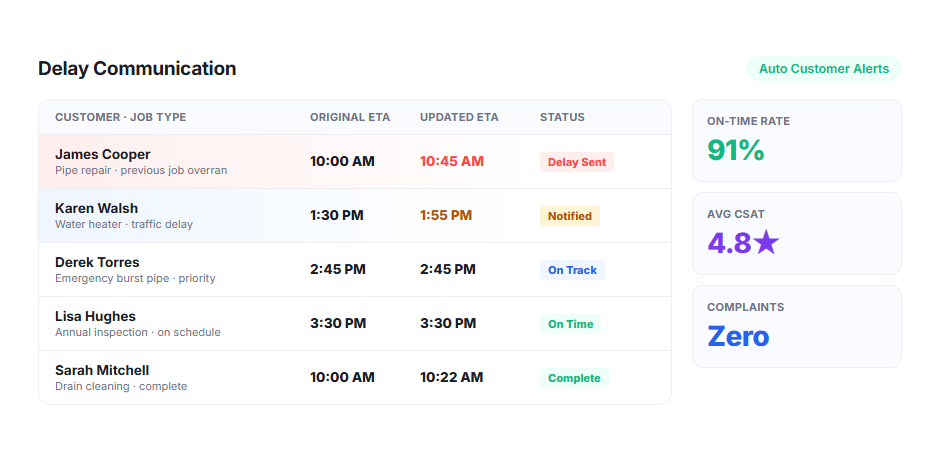Screen dimensions: 940x460
Task: Click 'Emergency burst pipe · priority' text
Action: 135,278
